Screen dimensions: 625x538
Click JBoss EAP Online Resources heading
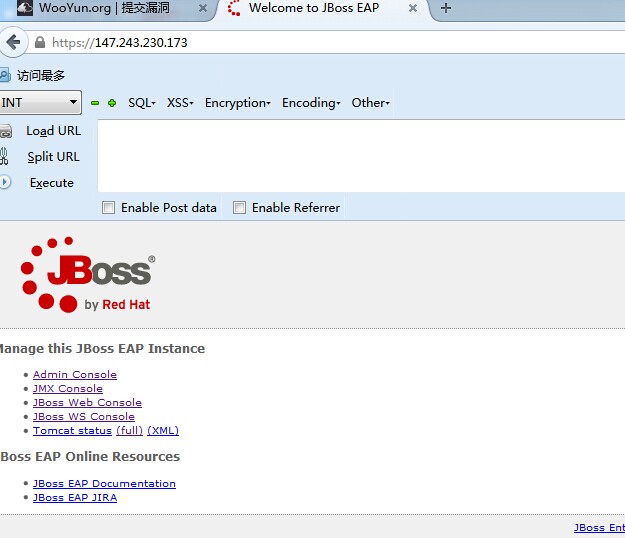(90, 456)
